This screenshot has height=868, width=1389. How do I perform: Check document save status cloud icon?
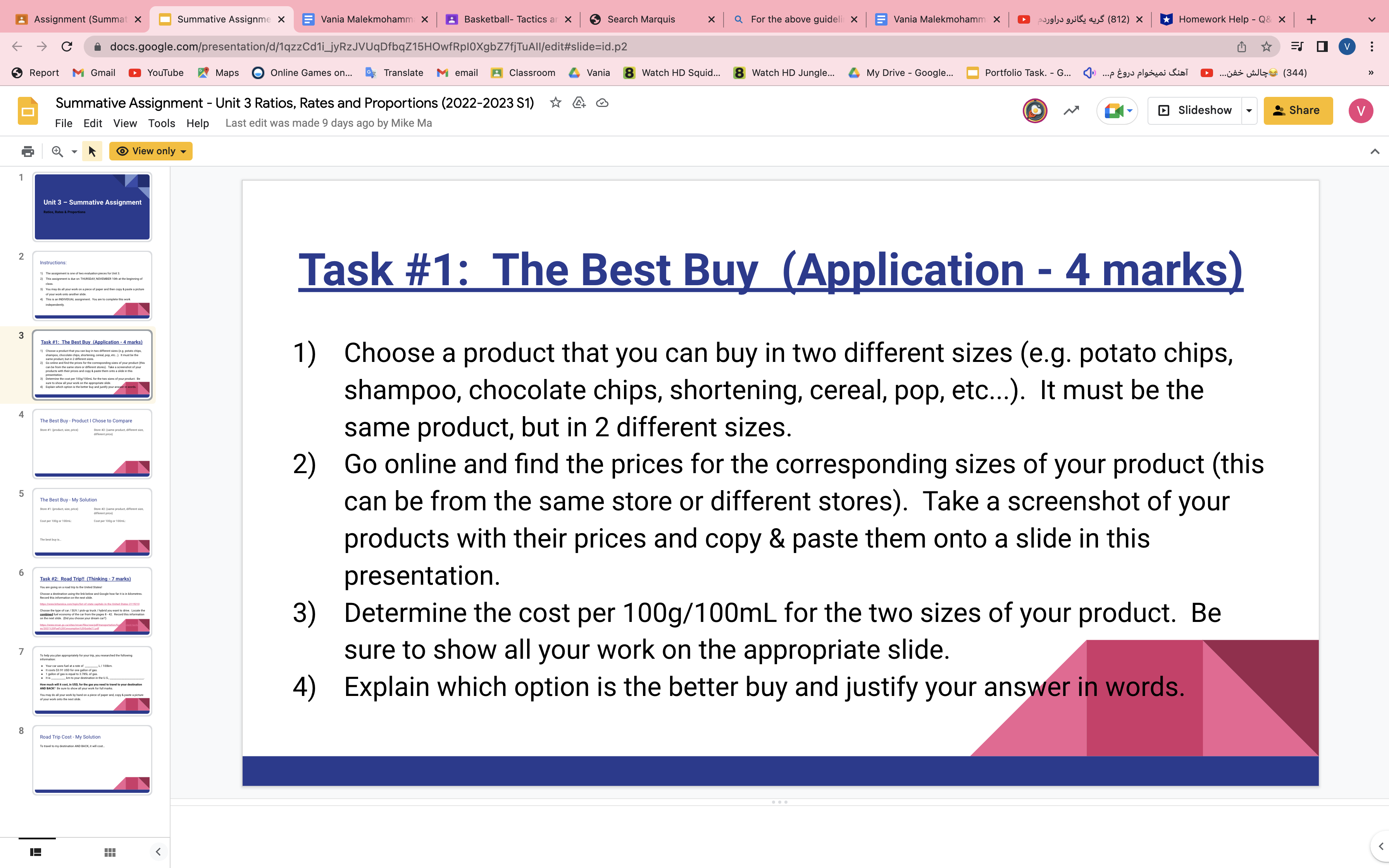[602, 103]
